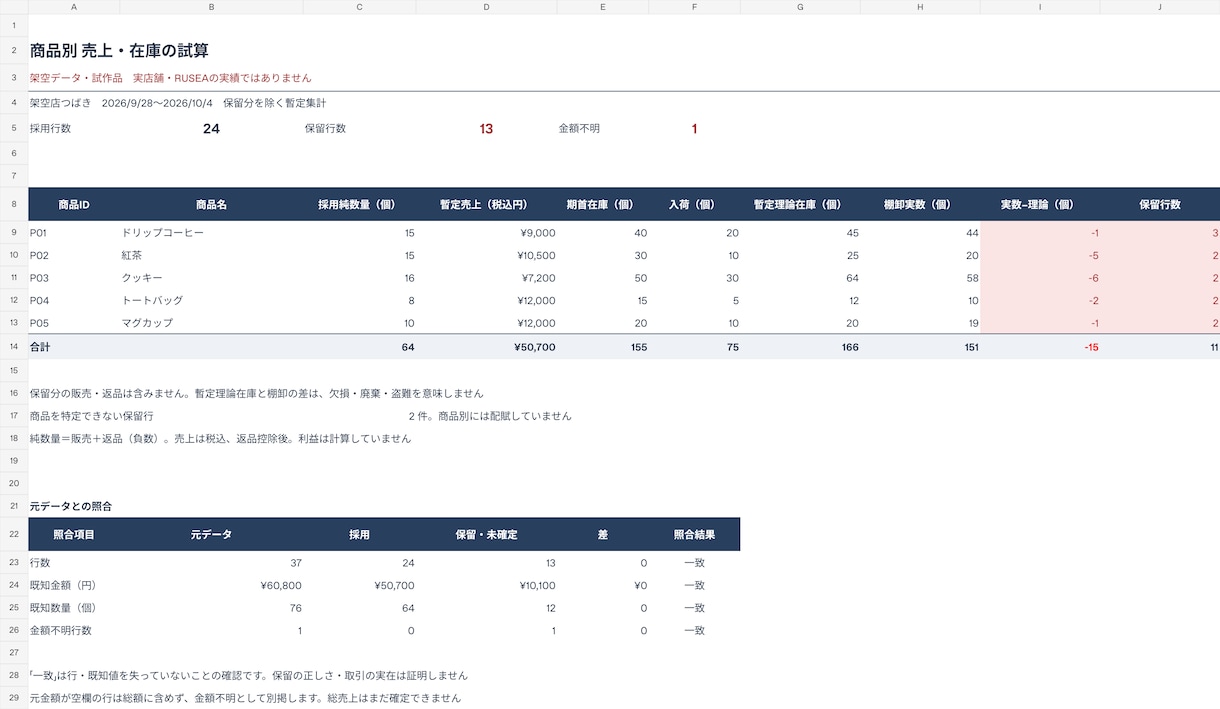Click the ¥60,800 source data cell

pos(211,585)
